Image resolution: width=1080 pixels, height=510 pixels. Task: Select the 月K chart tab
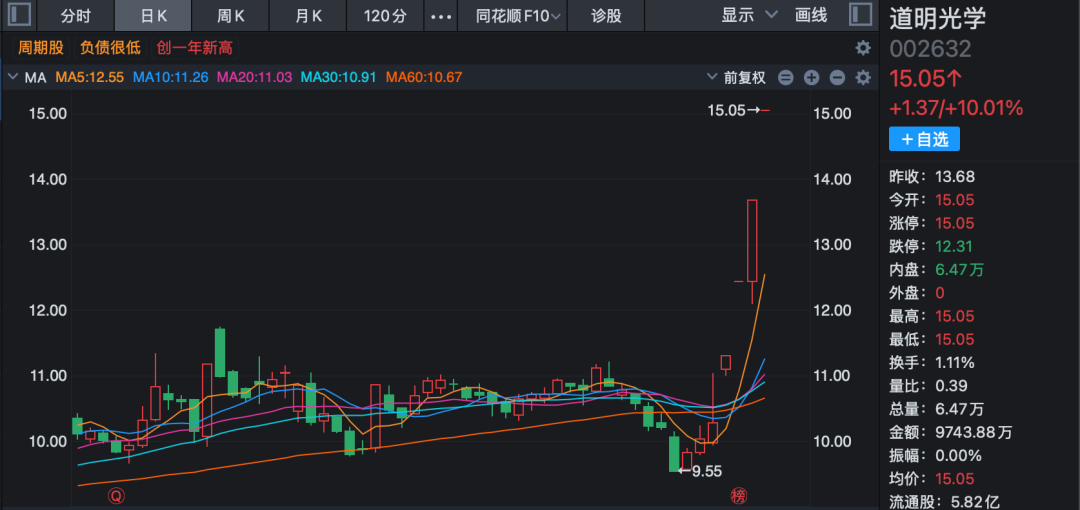click(309, 16)
